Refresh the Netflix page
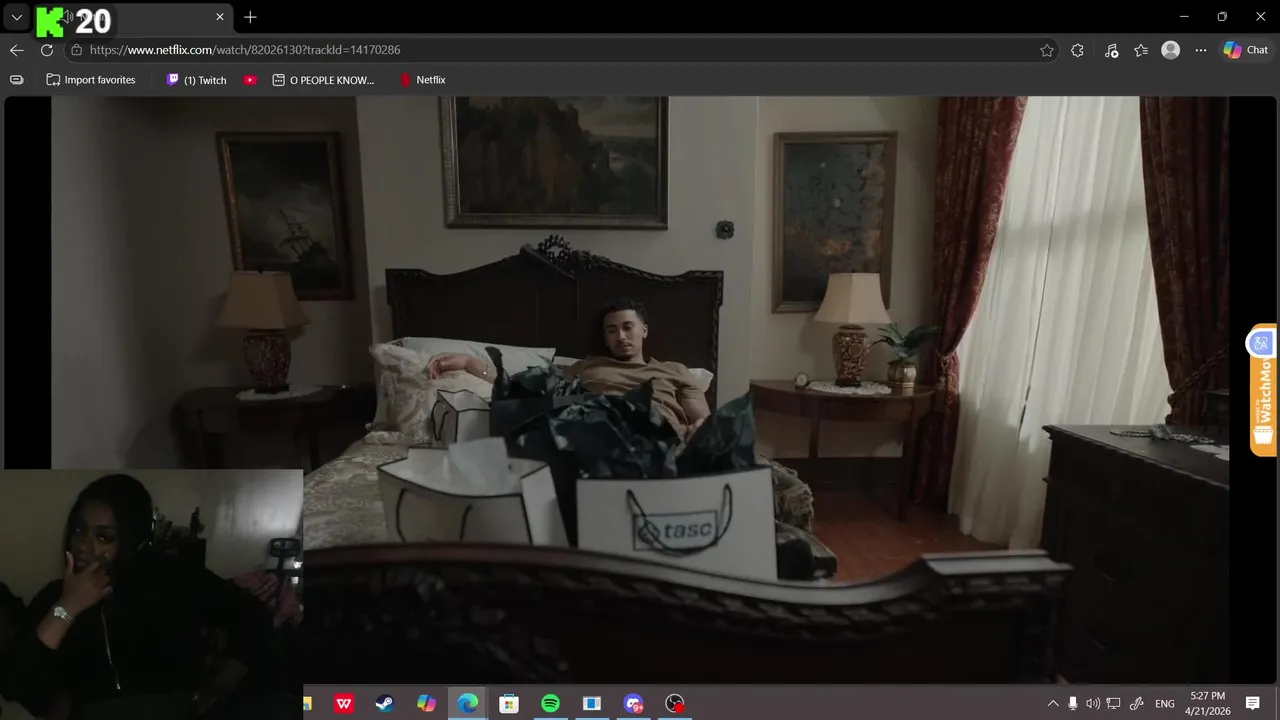This screenshot has width=1280, height=720. [x=47, y=50]
